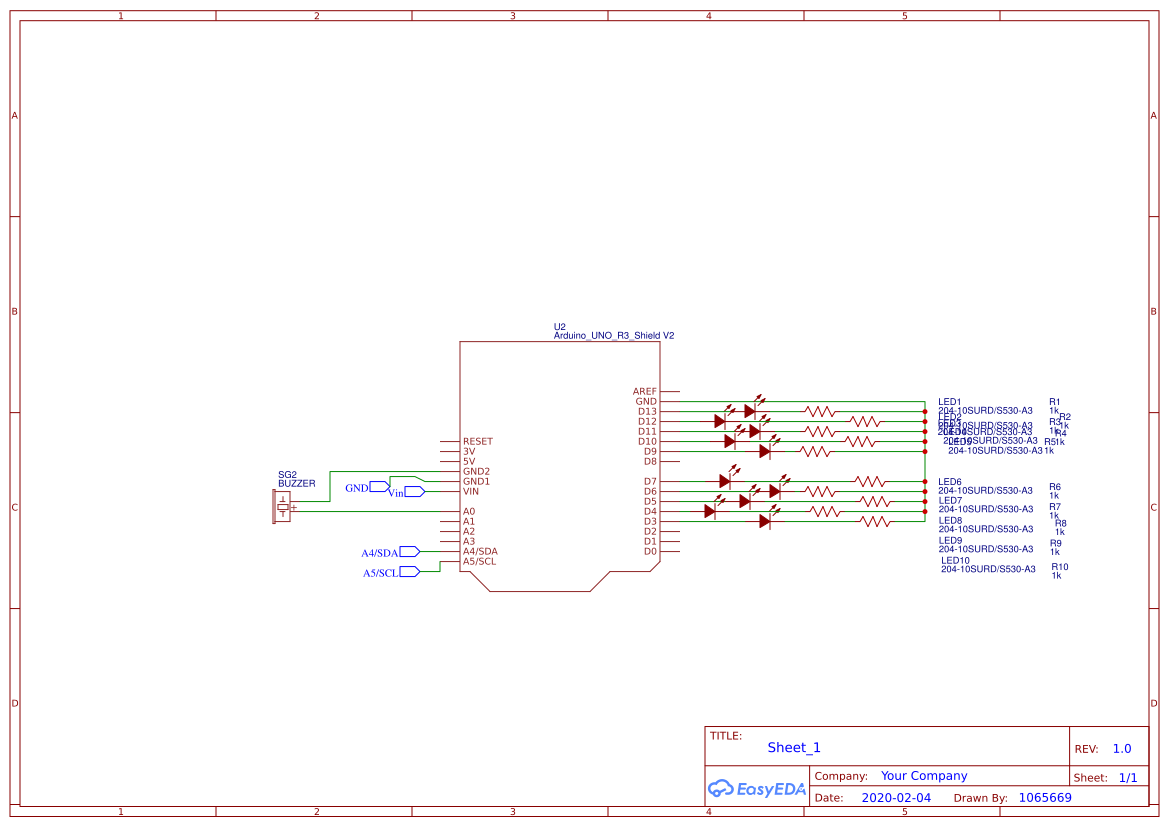Select the SG2 buzzer symbol
This screenshot has width=1169, height=827.
pyautogui.click(x=285, y=507)
